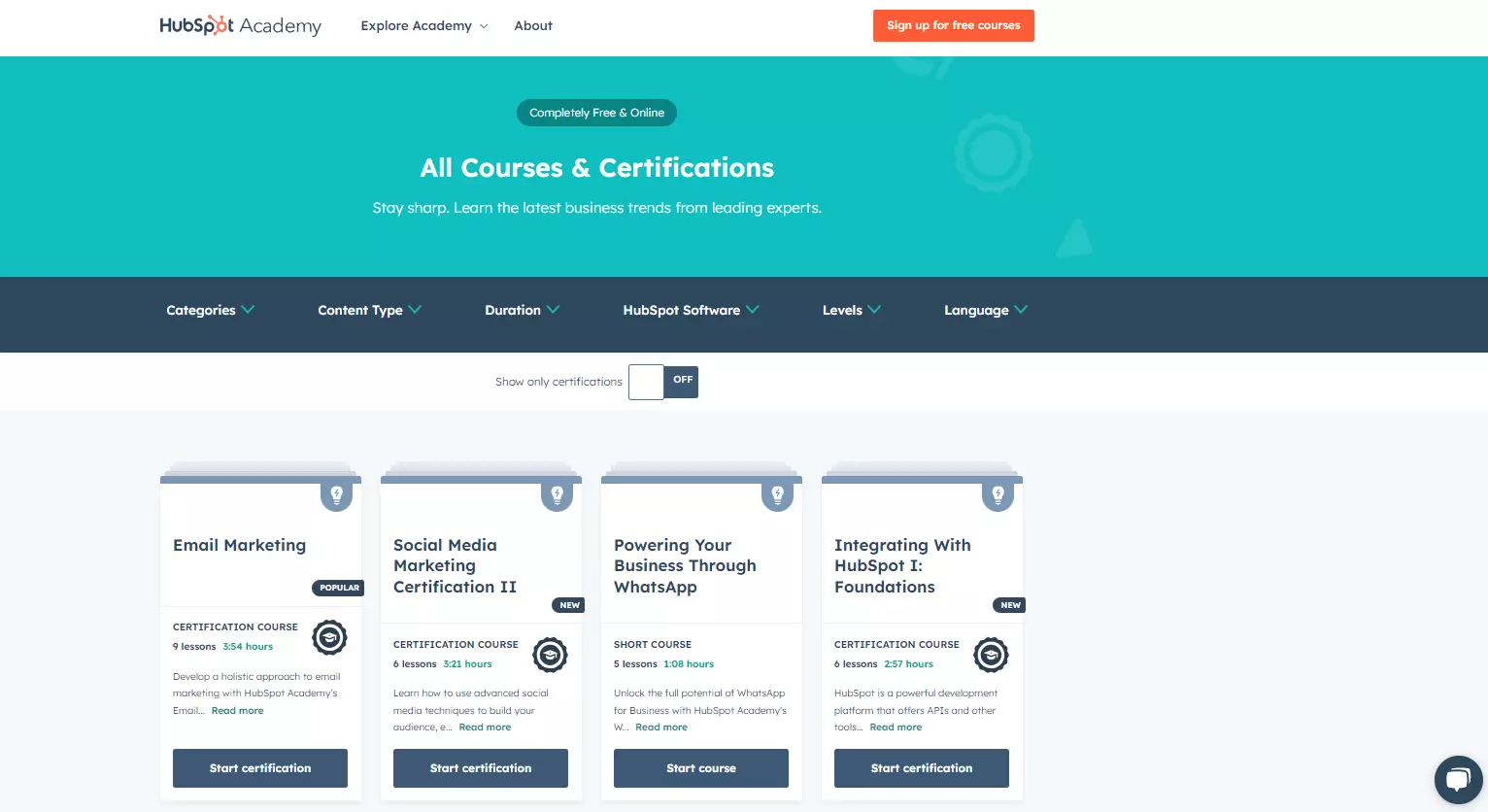Open the chat widget in the corner
Screen dimensions: 1488x812
[x=1458, y=779]
